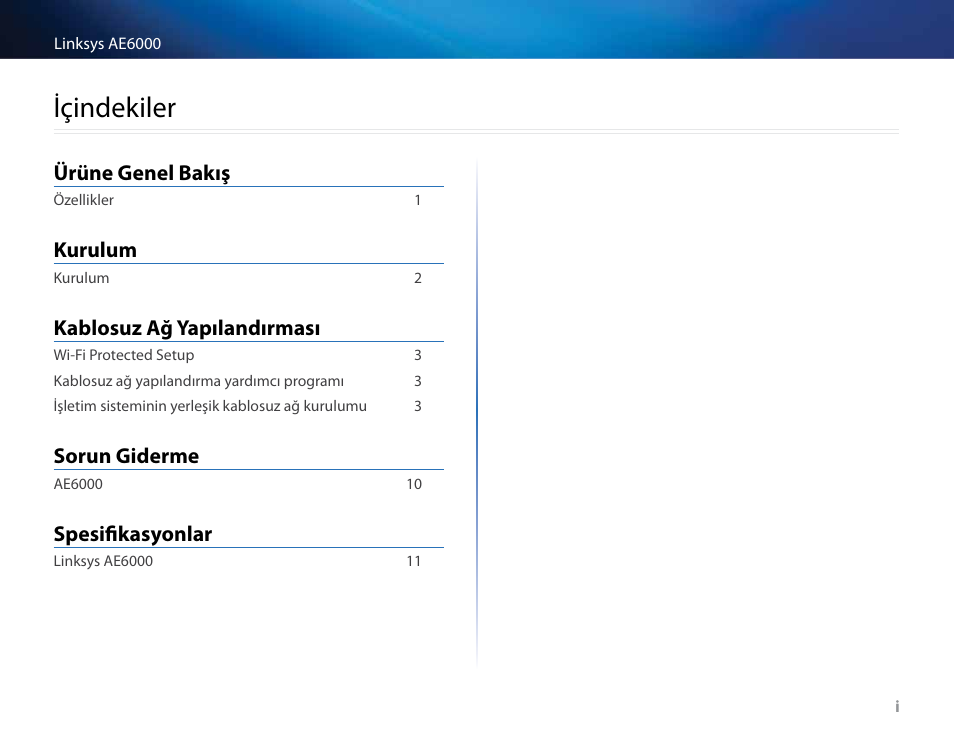Open the Kablosuz Ağ Yapılandırması heading
The height and width of the screenshot is (738, 954).
click(x=187, y=328)
